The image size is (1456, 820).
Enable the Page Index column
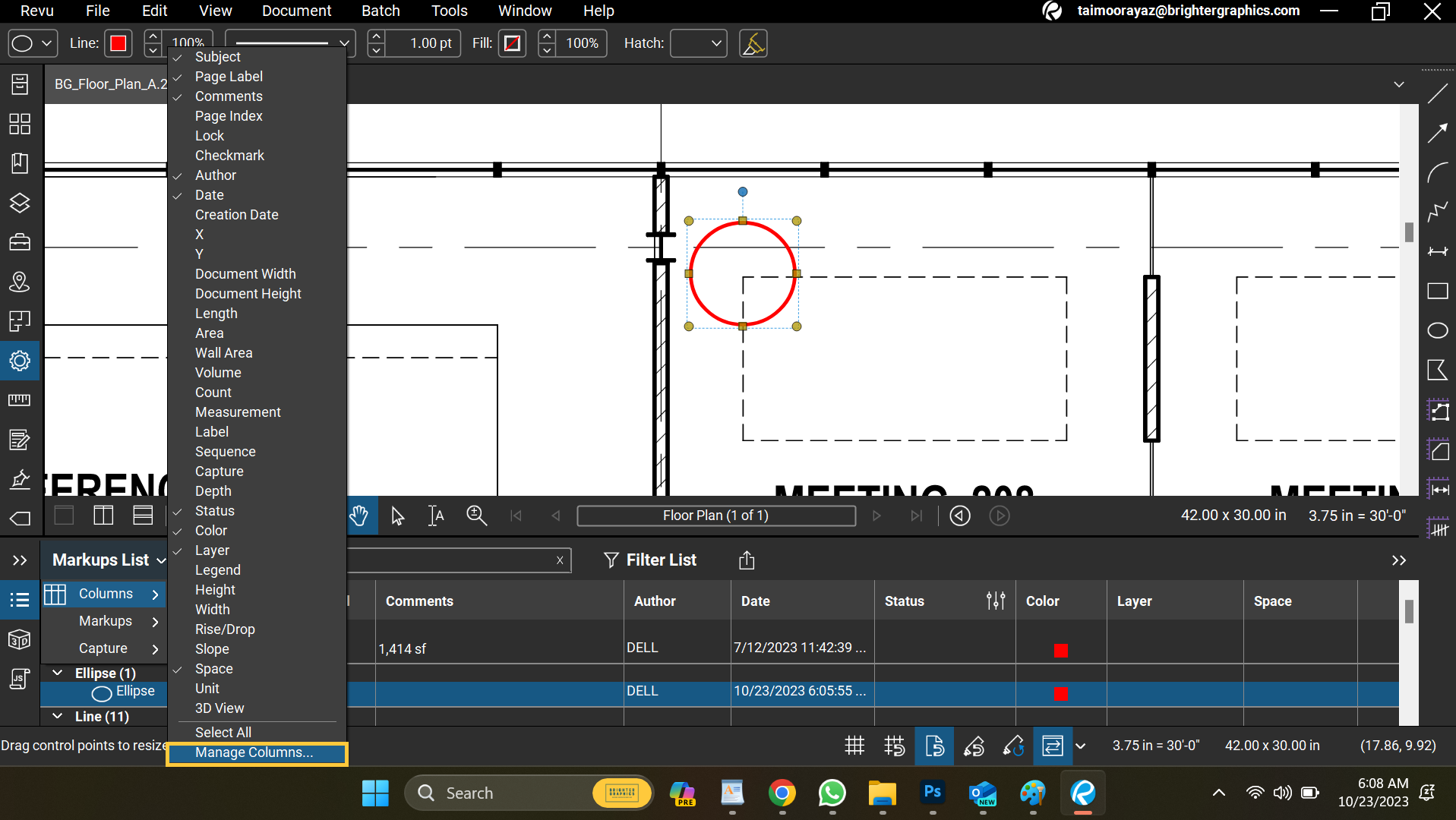point(228,115)
